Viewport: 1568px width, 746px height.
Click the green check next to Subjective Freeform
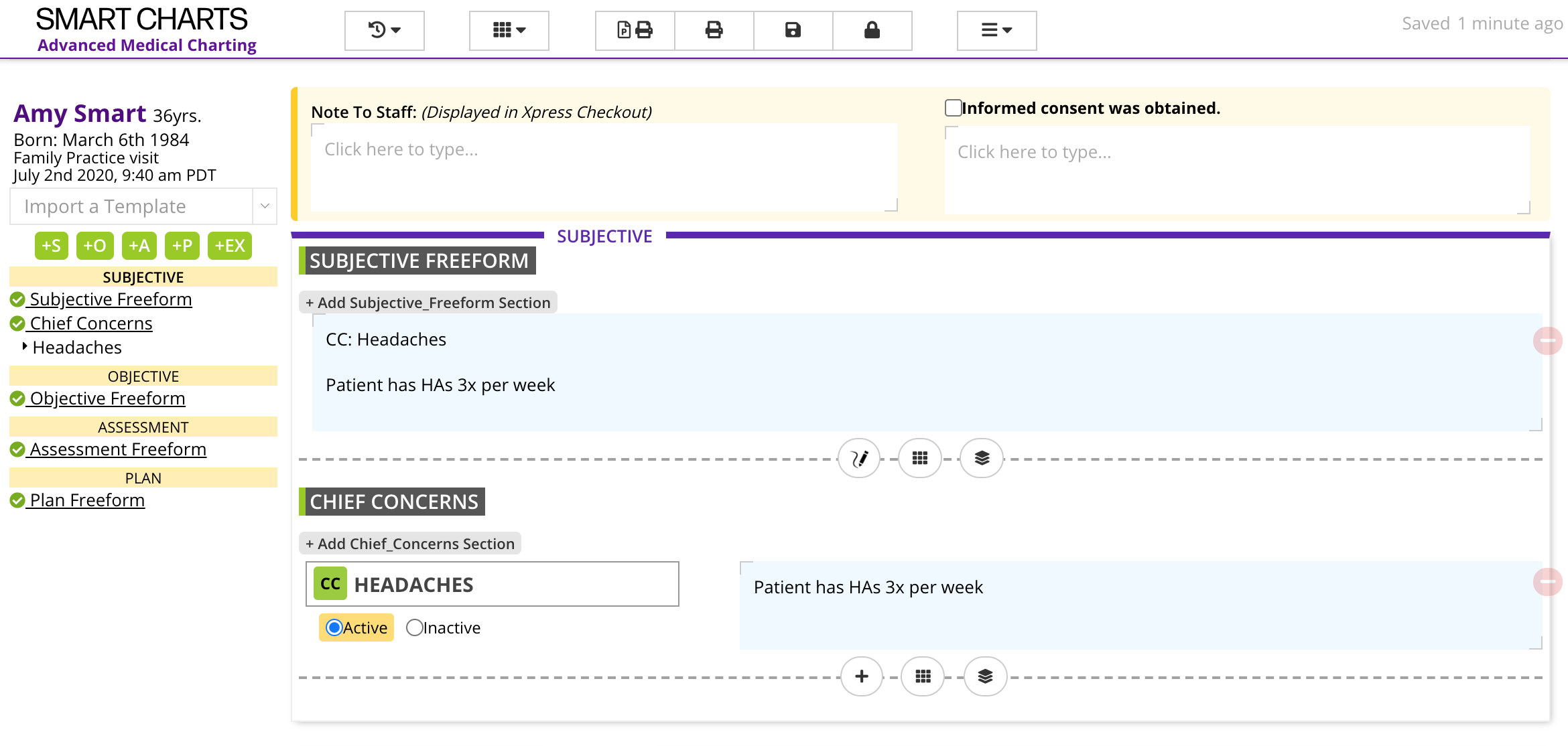tap(17, 299)
